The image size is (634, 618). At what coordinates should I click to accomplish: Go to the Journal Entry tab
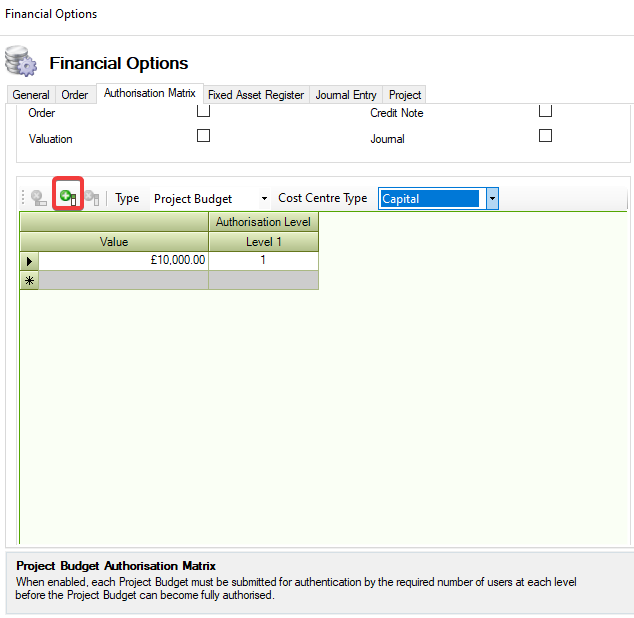(346, 95)
